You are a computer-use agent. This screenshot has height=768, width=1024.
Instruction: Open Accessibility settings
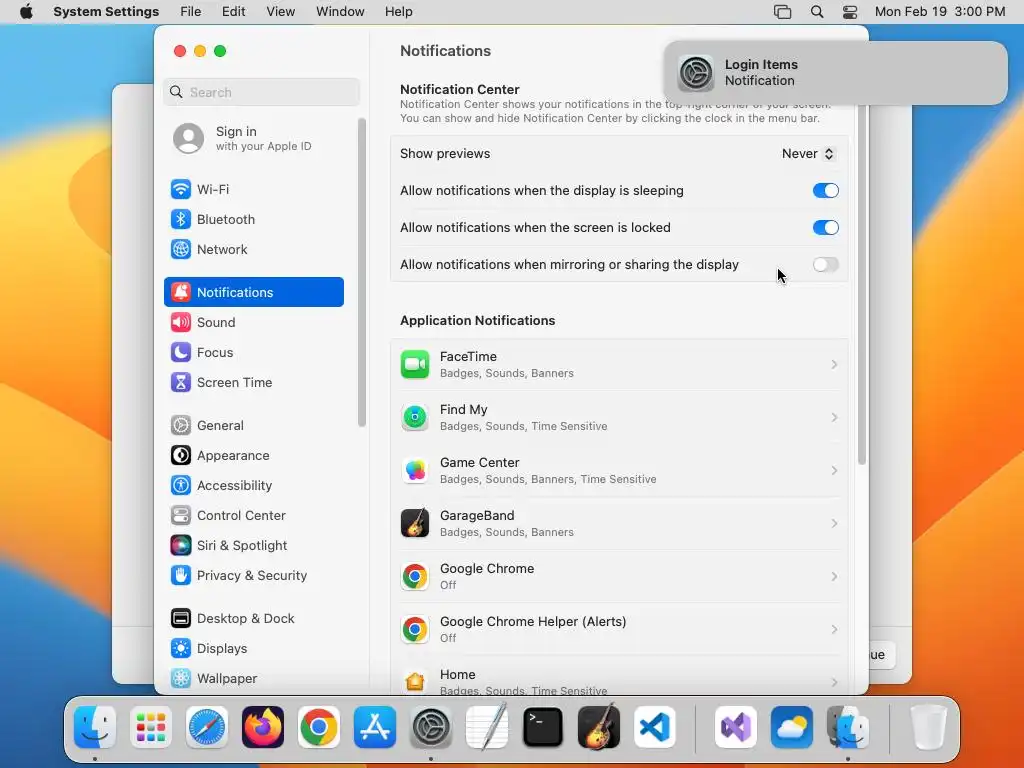[253, 486]
